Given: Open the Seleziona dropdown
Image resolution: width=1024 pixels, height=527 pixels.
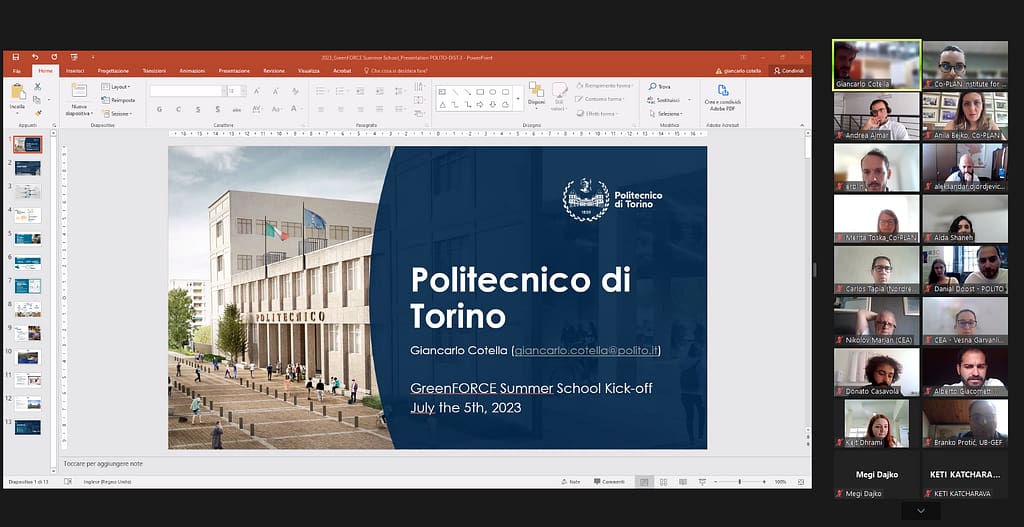Looking at the screenshot, I should [x=665, y=114].
